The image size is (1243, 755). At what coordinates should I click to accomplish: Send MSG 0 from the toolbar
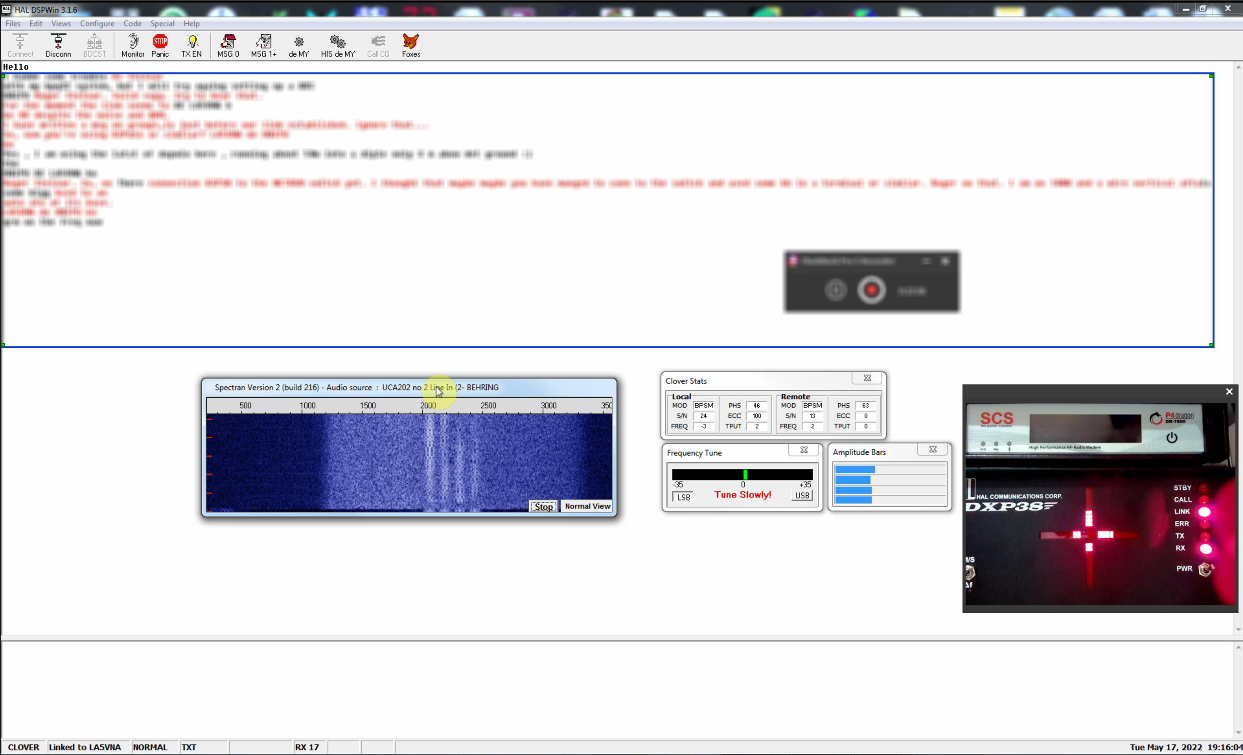228,44
